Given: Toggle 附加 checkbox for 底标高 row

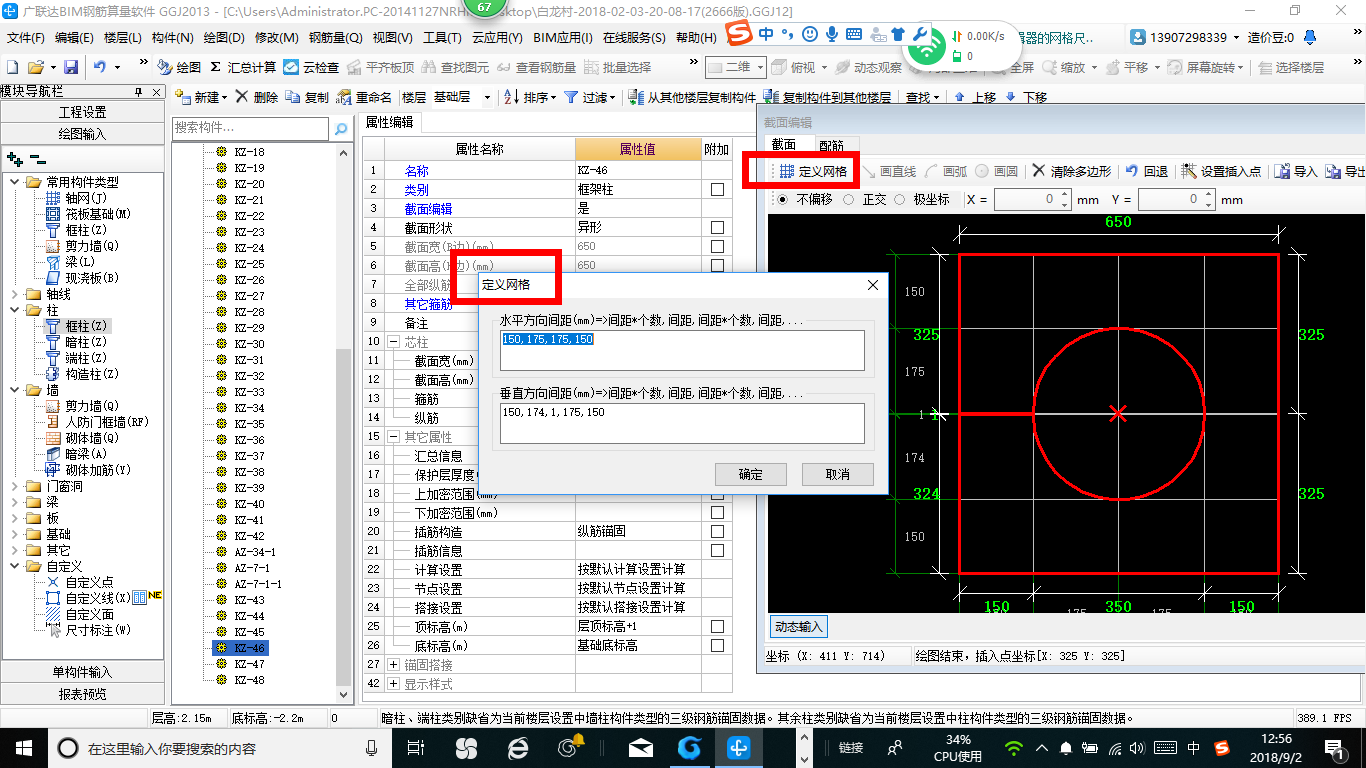Looking at the screenshot, I should 717,645.
